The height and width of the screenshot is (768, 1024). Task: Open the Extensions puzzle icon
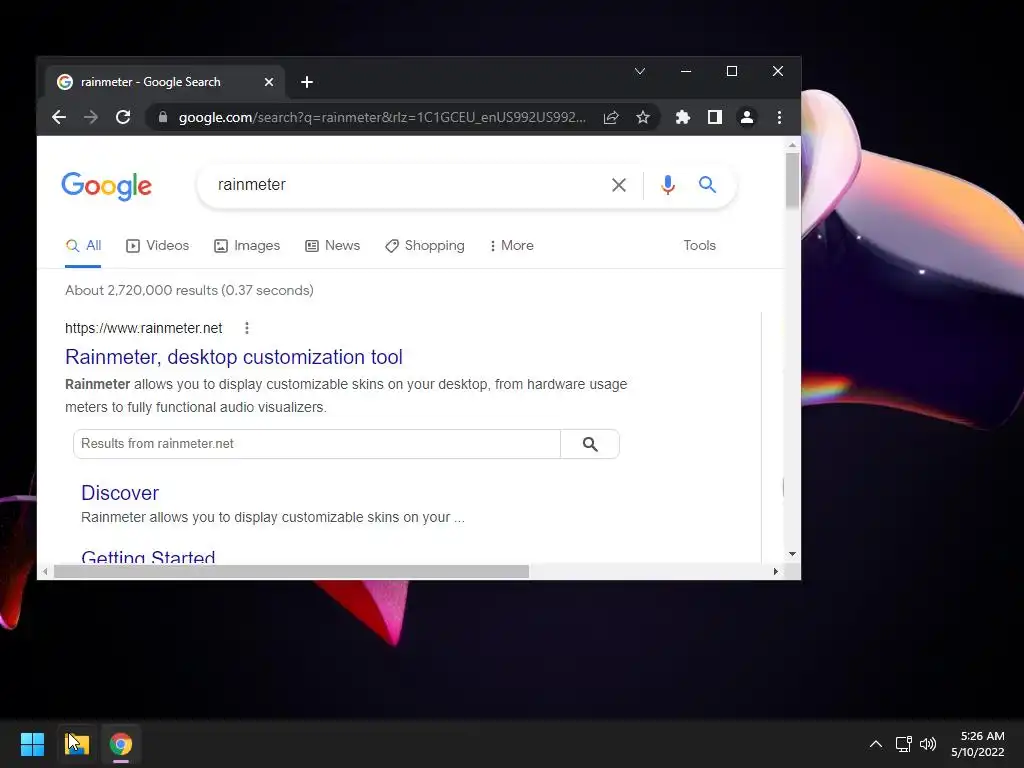[x=682, y=118]
